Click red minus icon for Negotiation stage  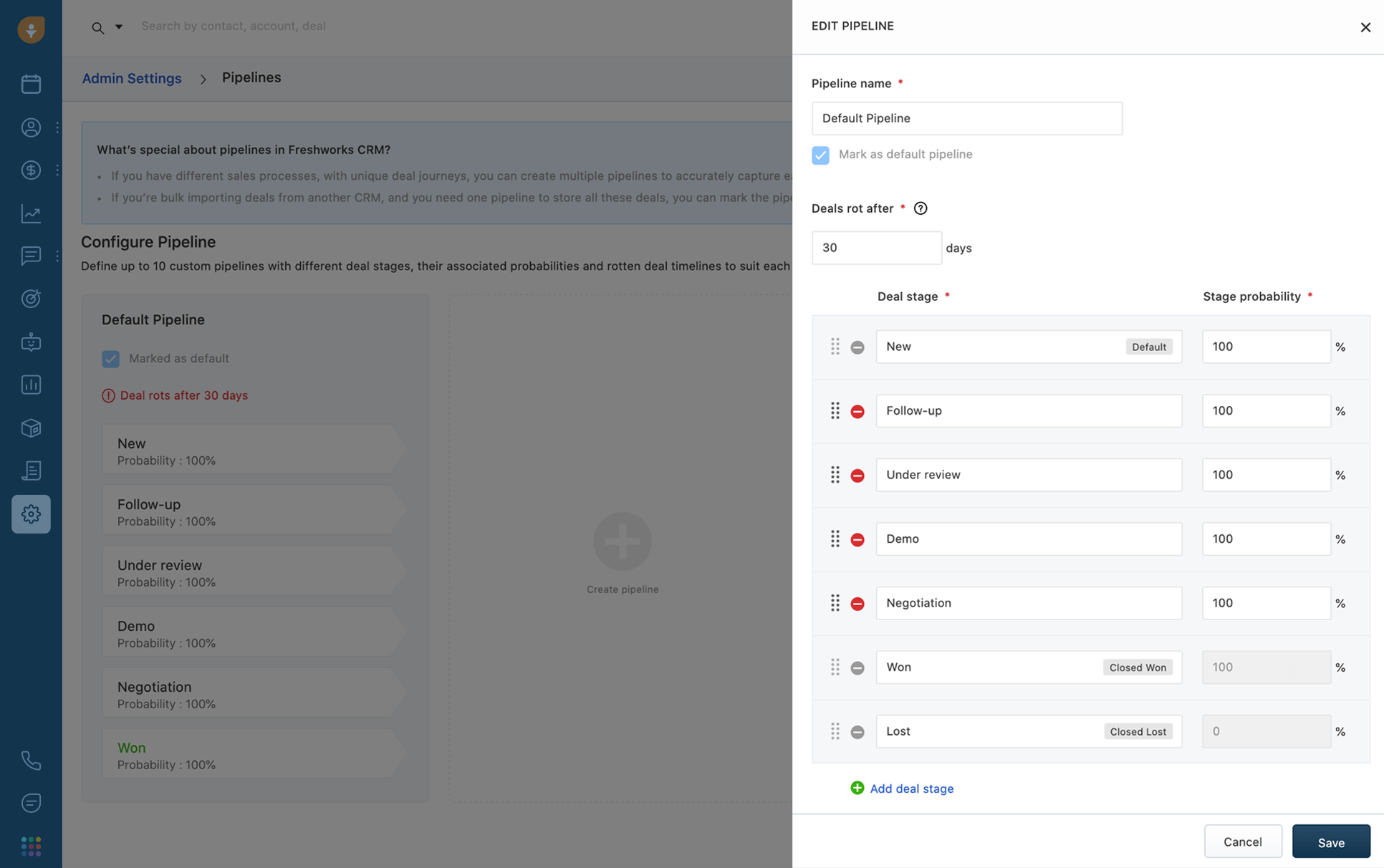(x=857, y=604)
